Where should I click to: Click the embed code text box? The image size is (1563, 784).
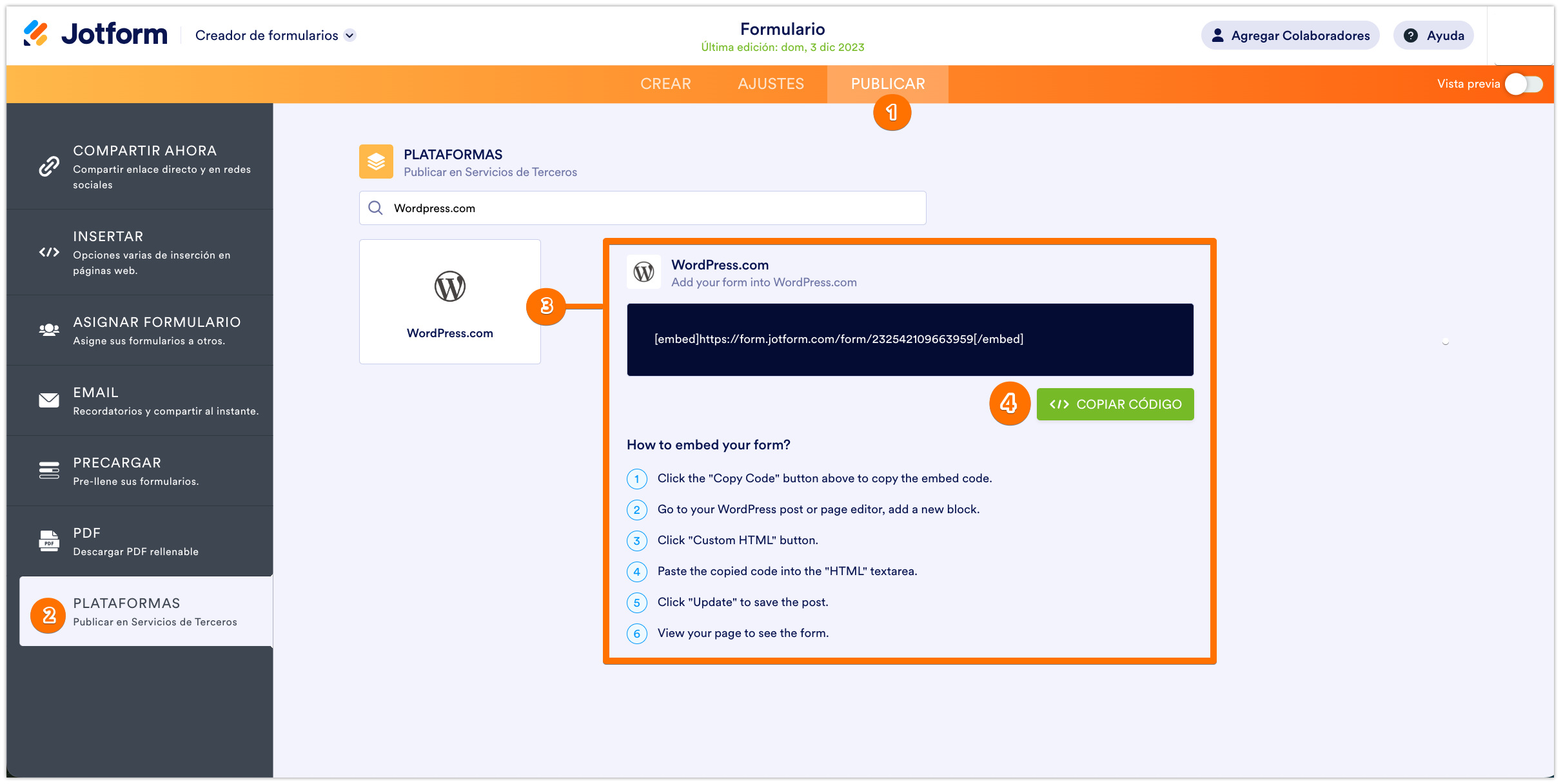910,340
